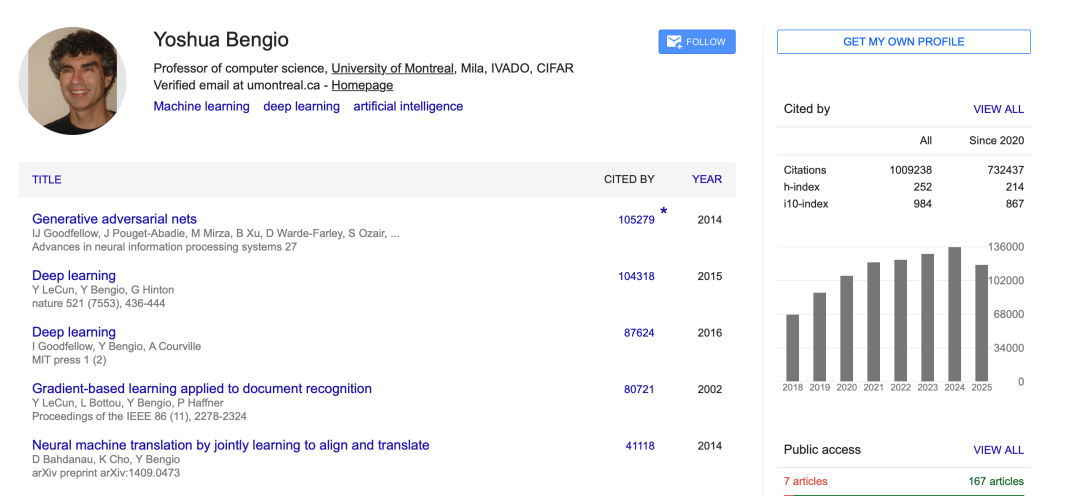View 105279 citations of Generative adversarial nets
This screenshot has height=496, width=1080.
pos(636,220)
